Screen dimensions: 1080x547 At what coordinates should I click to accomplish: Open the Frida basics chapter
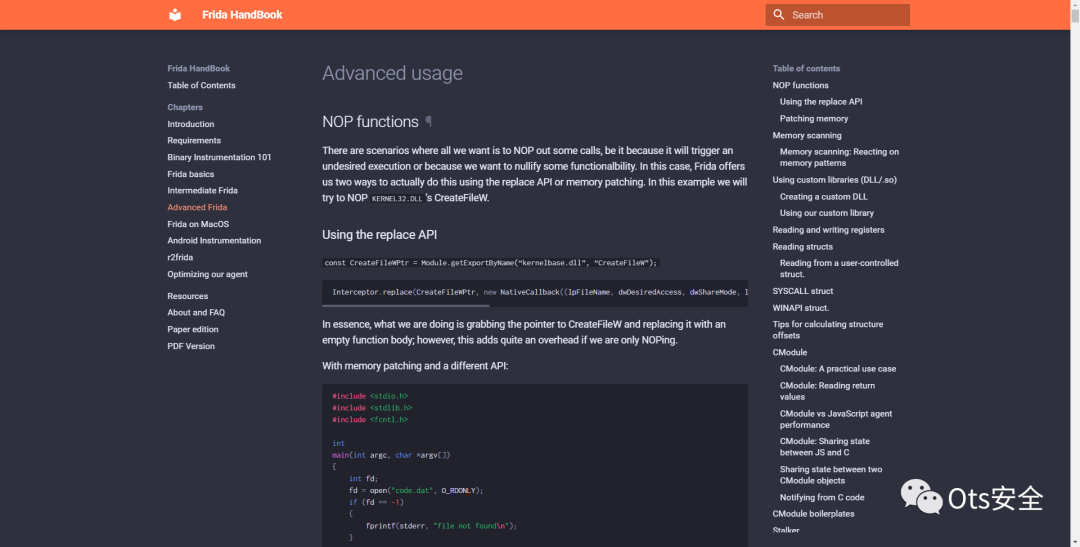point(191,174)
